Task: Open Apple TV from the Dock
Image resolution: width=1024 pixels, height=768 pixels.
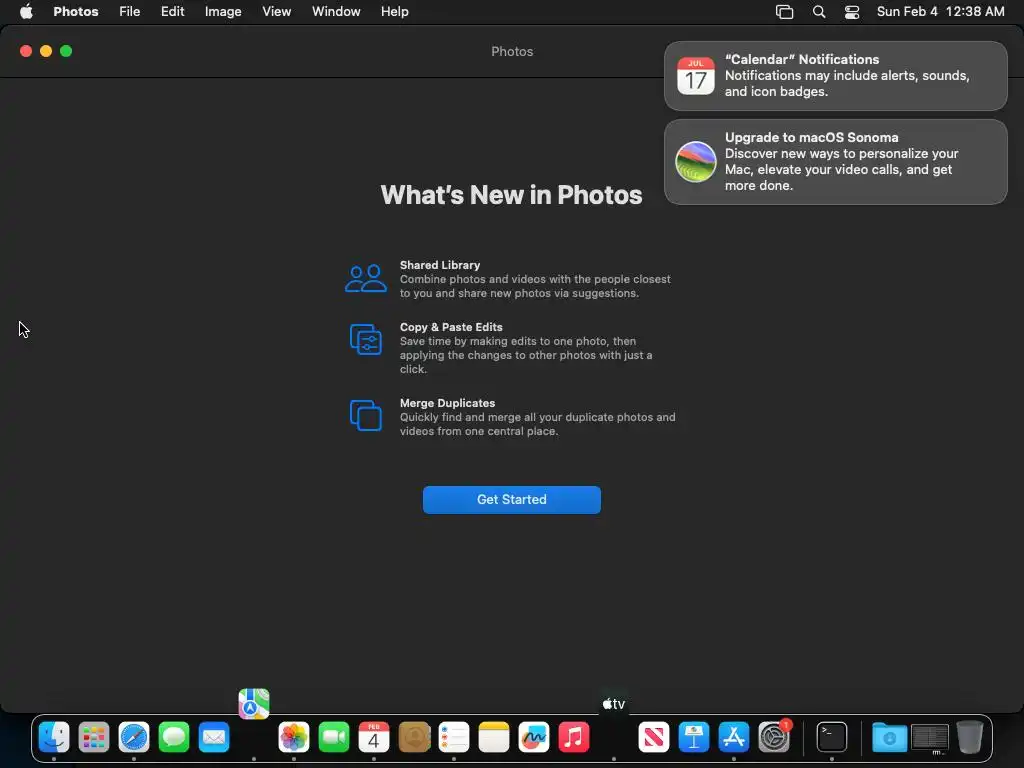Action: point(614,704)
